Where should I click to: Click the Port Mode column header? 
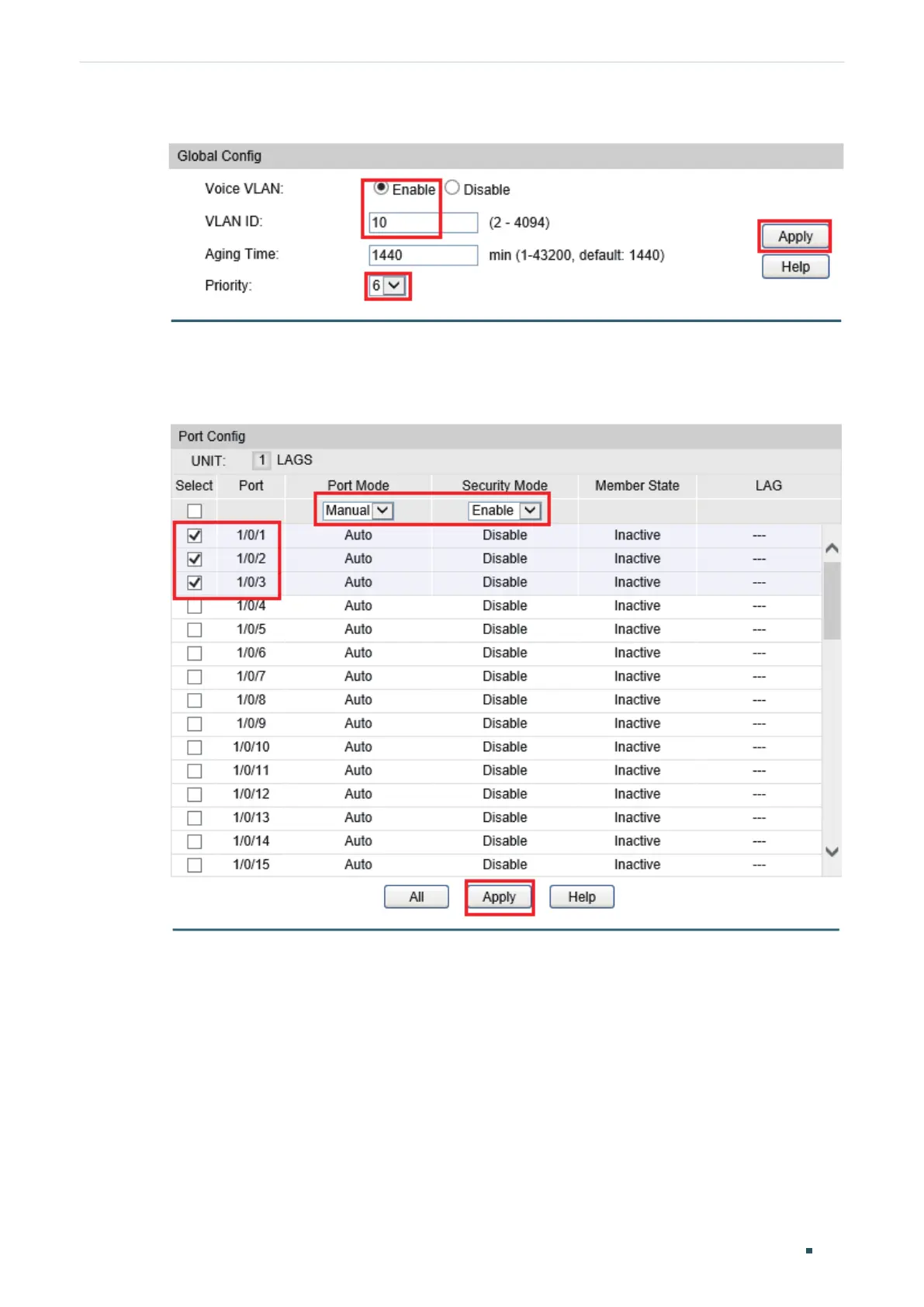(358, 486)
